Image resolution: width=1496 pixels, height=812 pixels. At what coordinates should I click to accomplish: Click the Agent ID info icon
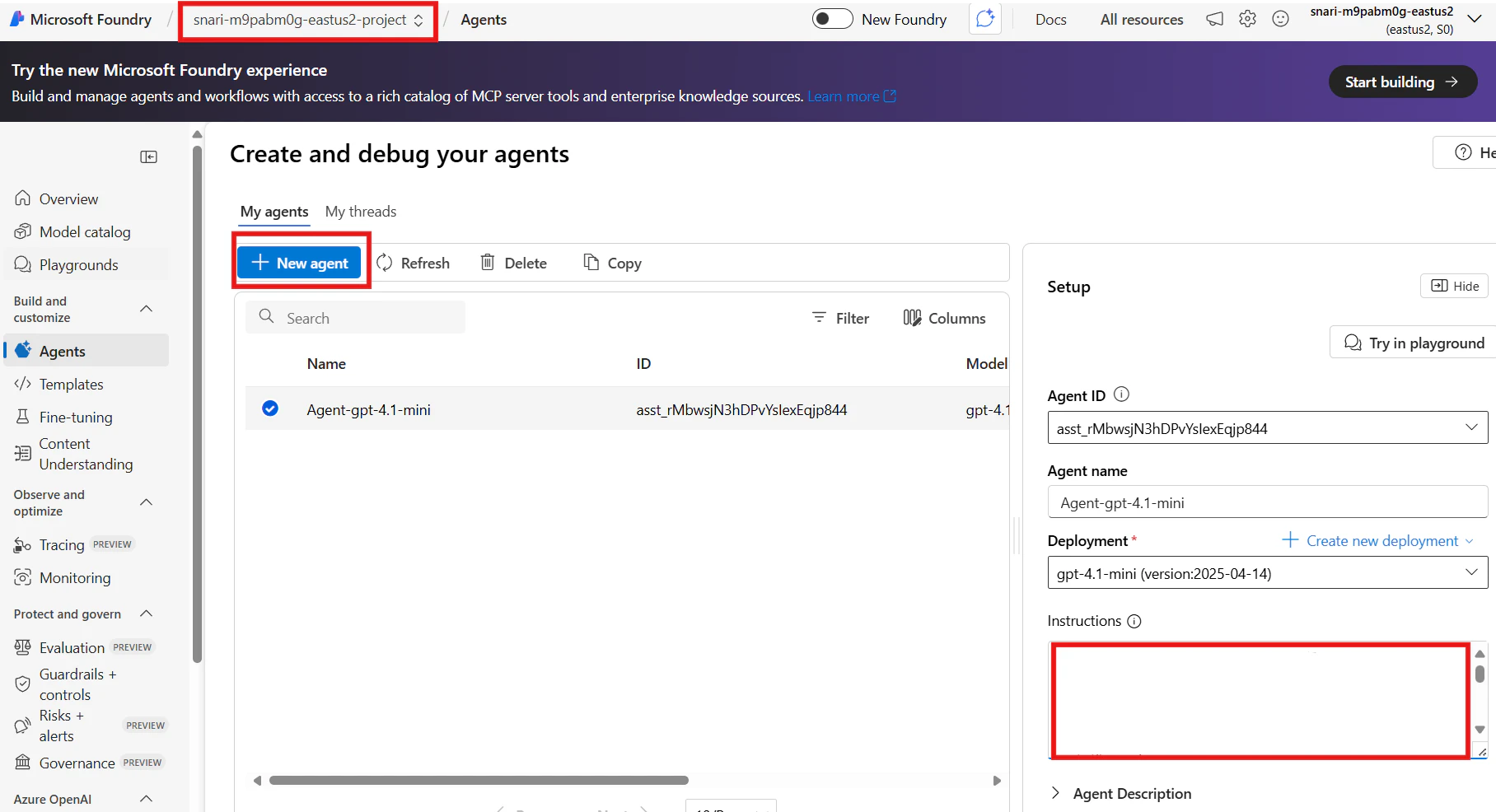tap(1121, 394)
